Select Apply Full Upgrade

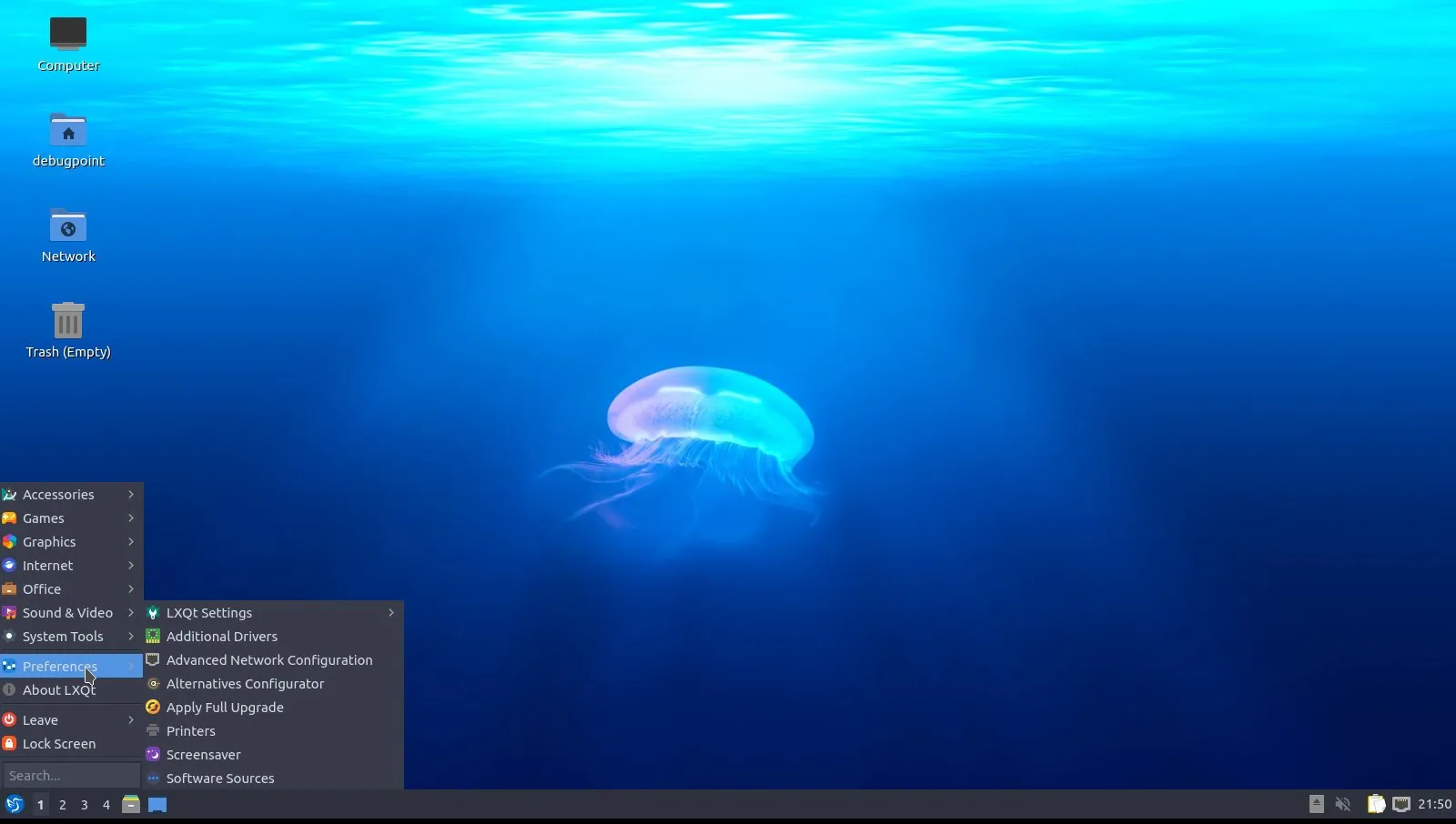(225, 707)
